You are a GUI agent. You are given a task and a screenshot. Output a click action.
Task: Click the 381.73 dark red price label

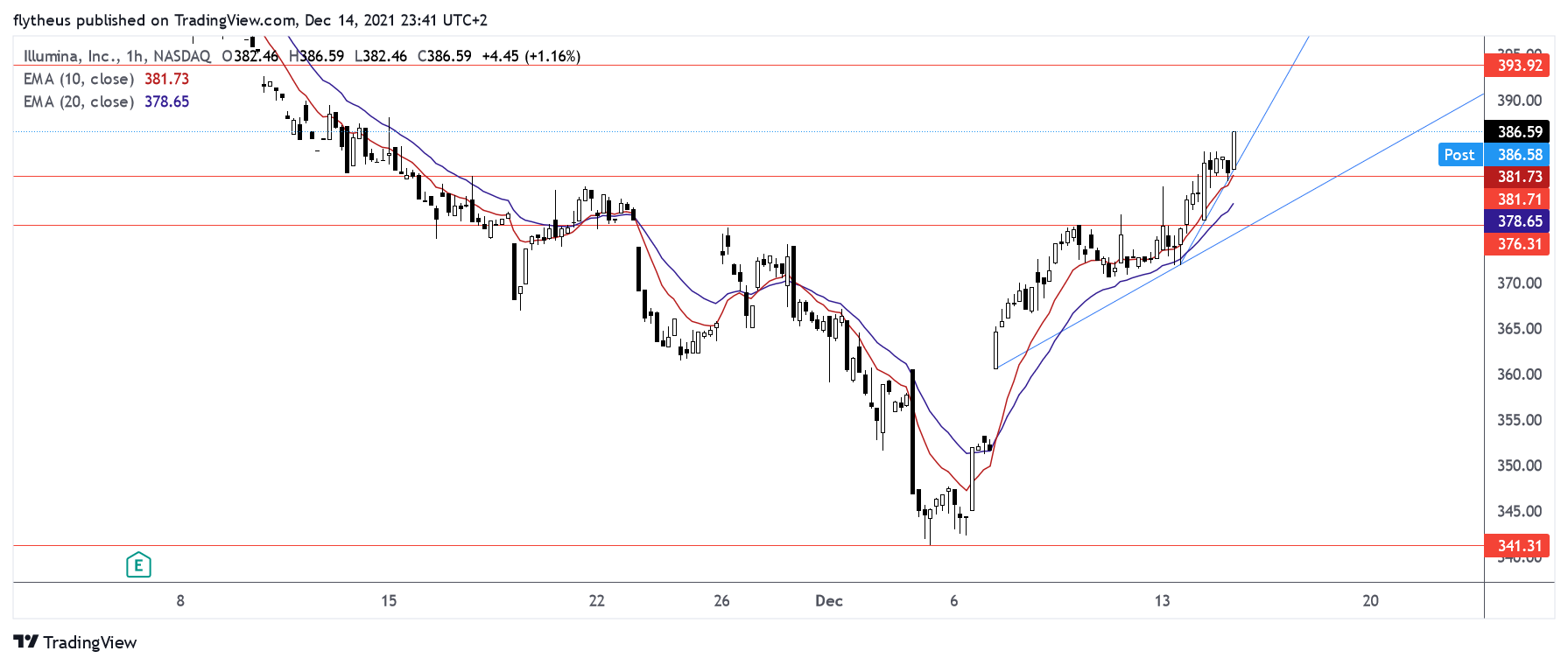[1517, 177]
